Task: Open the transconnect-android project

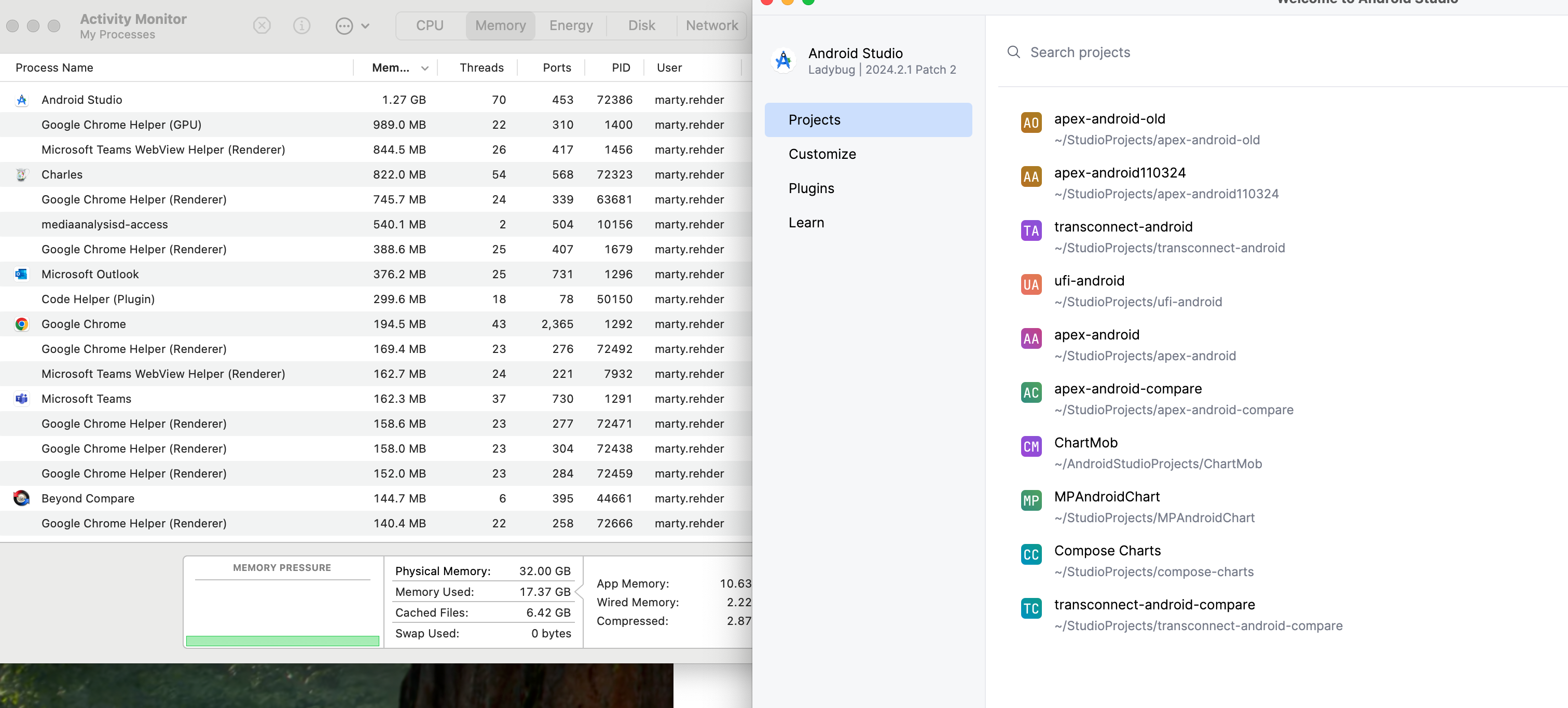Action: pyautogui.click(x=1123, y=227)
